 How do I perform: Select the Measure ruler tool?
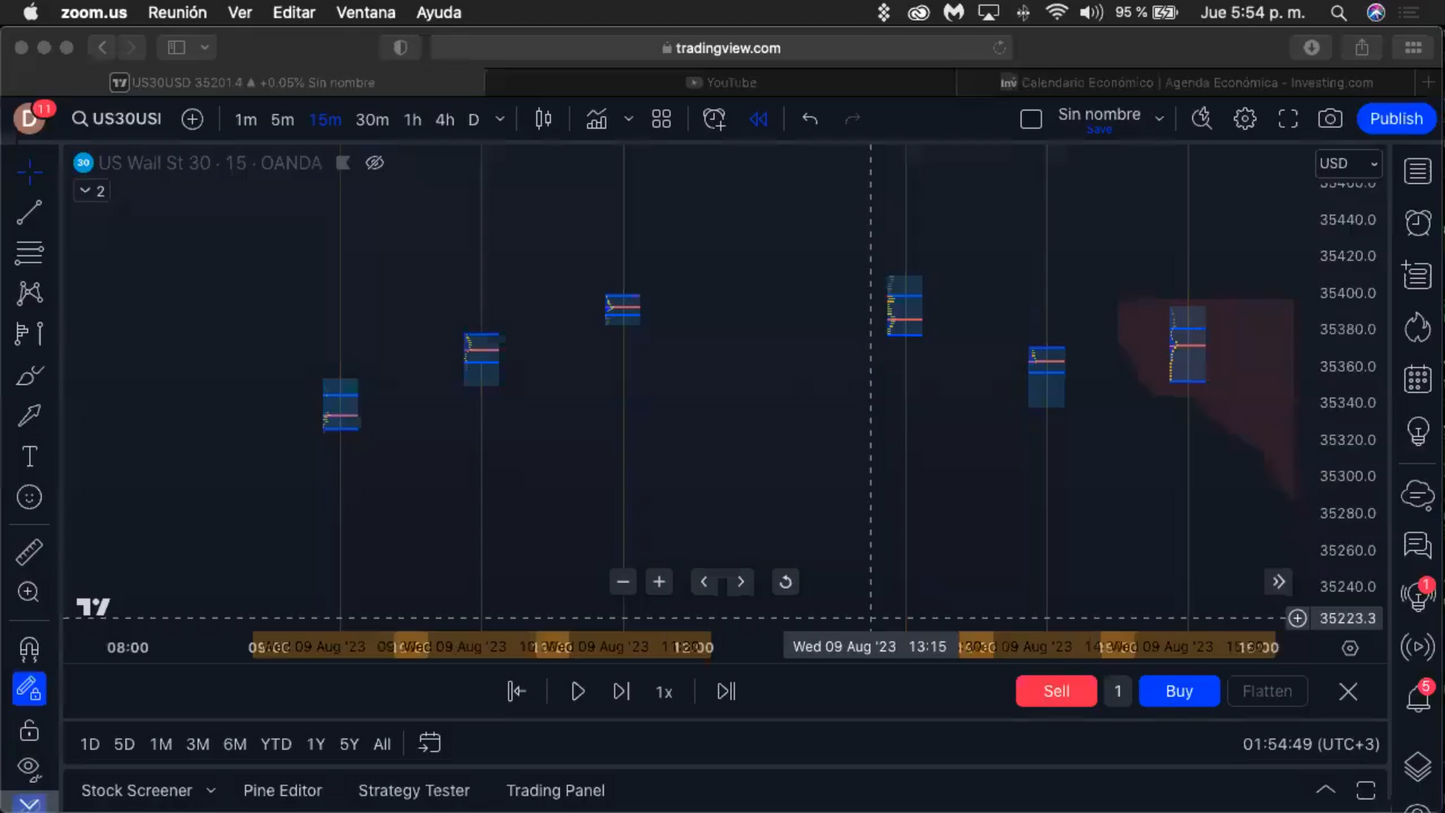pos(29,550)
